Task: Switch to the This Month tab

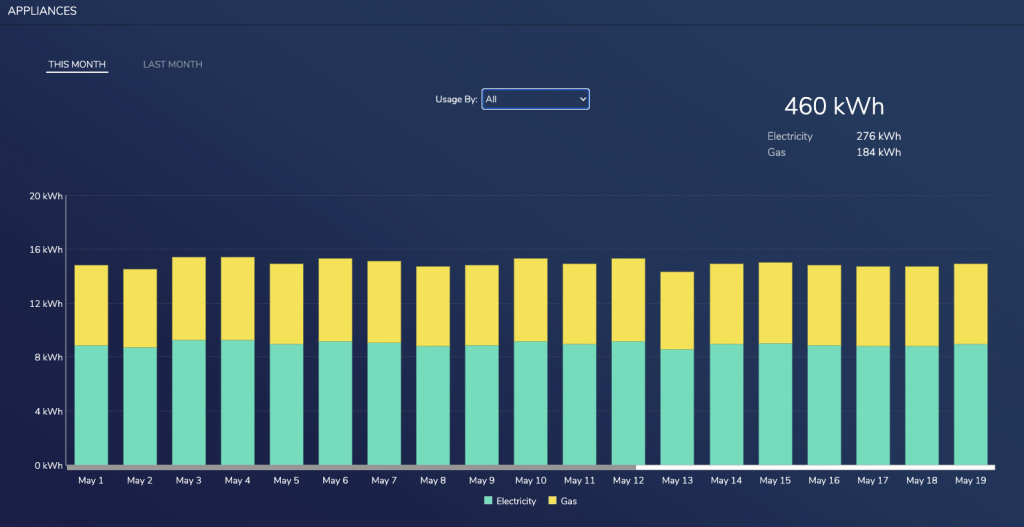Action: click(x=77, y=65)
